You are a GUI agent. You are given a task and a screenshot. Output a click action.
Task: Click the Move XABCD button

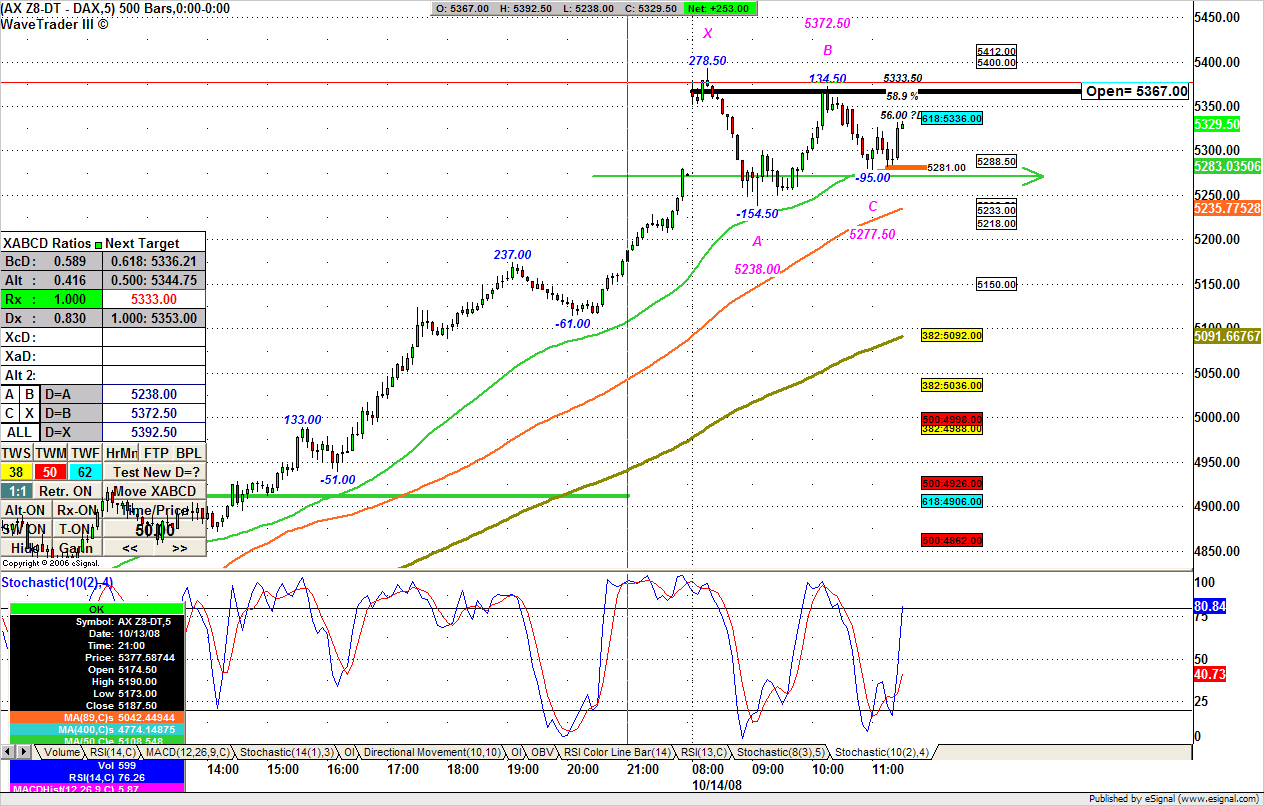[x=155, y=491]
